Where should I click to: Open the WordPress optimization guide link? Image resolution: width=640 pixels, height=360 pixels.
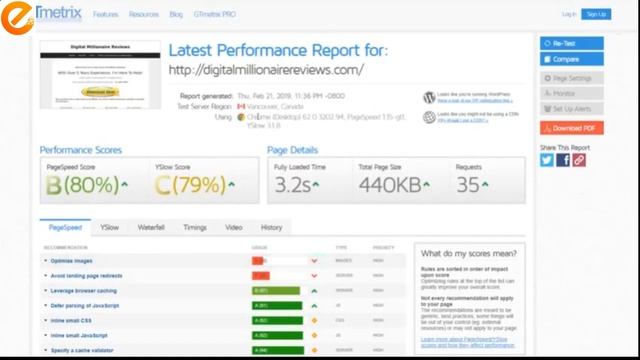click(475, 100)
